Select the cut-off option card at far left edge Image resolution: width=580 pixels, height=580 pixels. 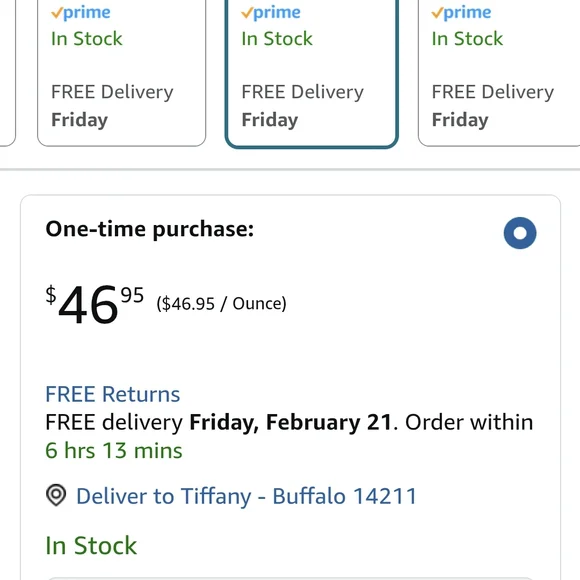tap(7, 73)
